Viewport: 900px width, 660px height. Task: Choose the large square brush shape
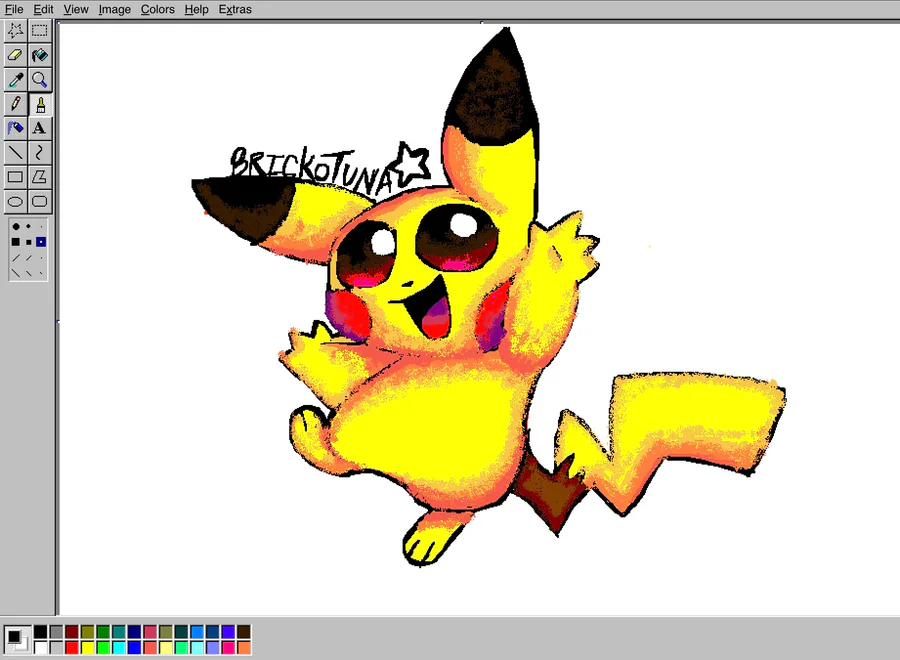point(16,242)
